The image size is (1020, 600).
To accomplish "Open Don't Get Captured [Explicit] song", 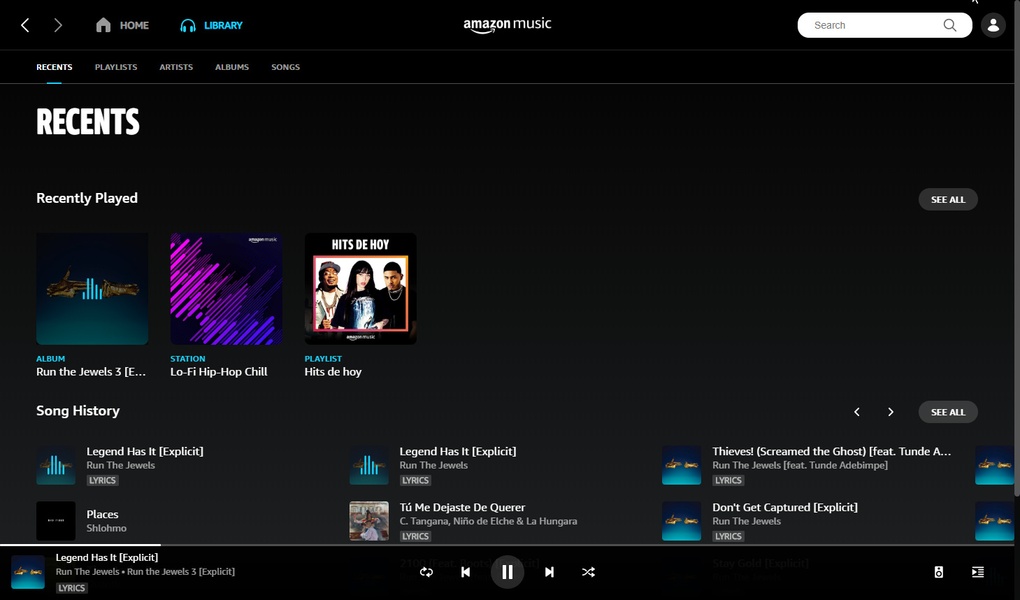I will pos(785,507).
